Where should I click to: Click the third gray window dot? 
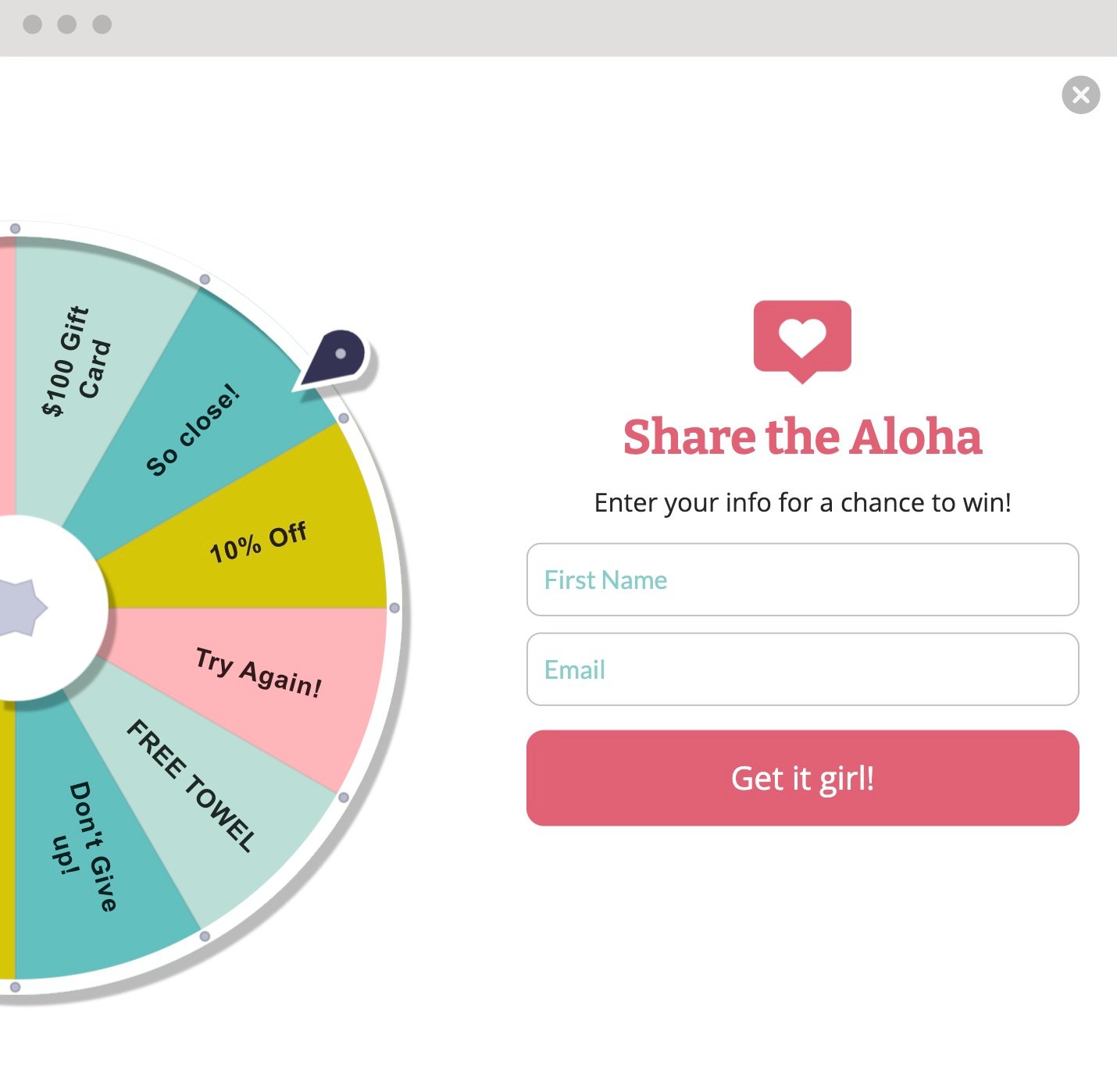pos(102,24)
